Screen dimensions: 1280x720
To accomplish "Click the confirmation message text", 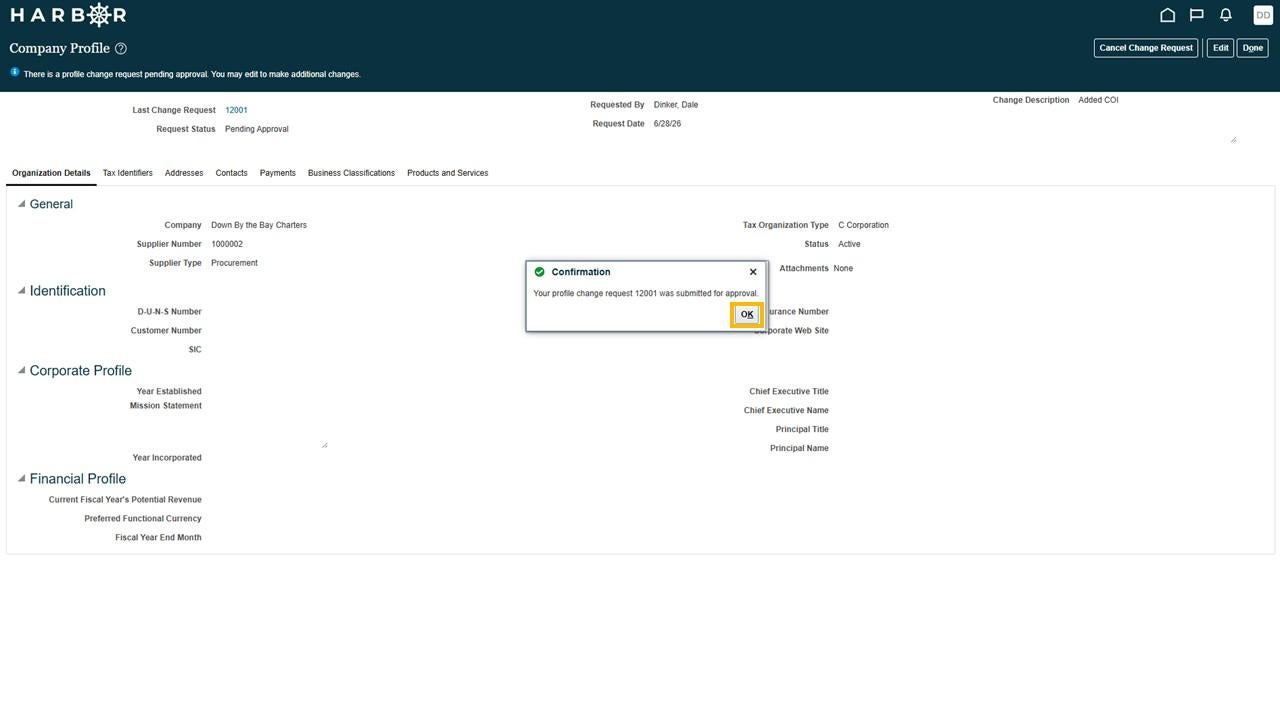I will pyautogui.click(x=646, y=294).
